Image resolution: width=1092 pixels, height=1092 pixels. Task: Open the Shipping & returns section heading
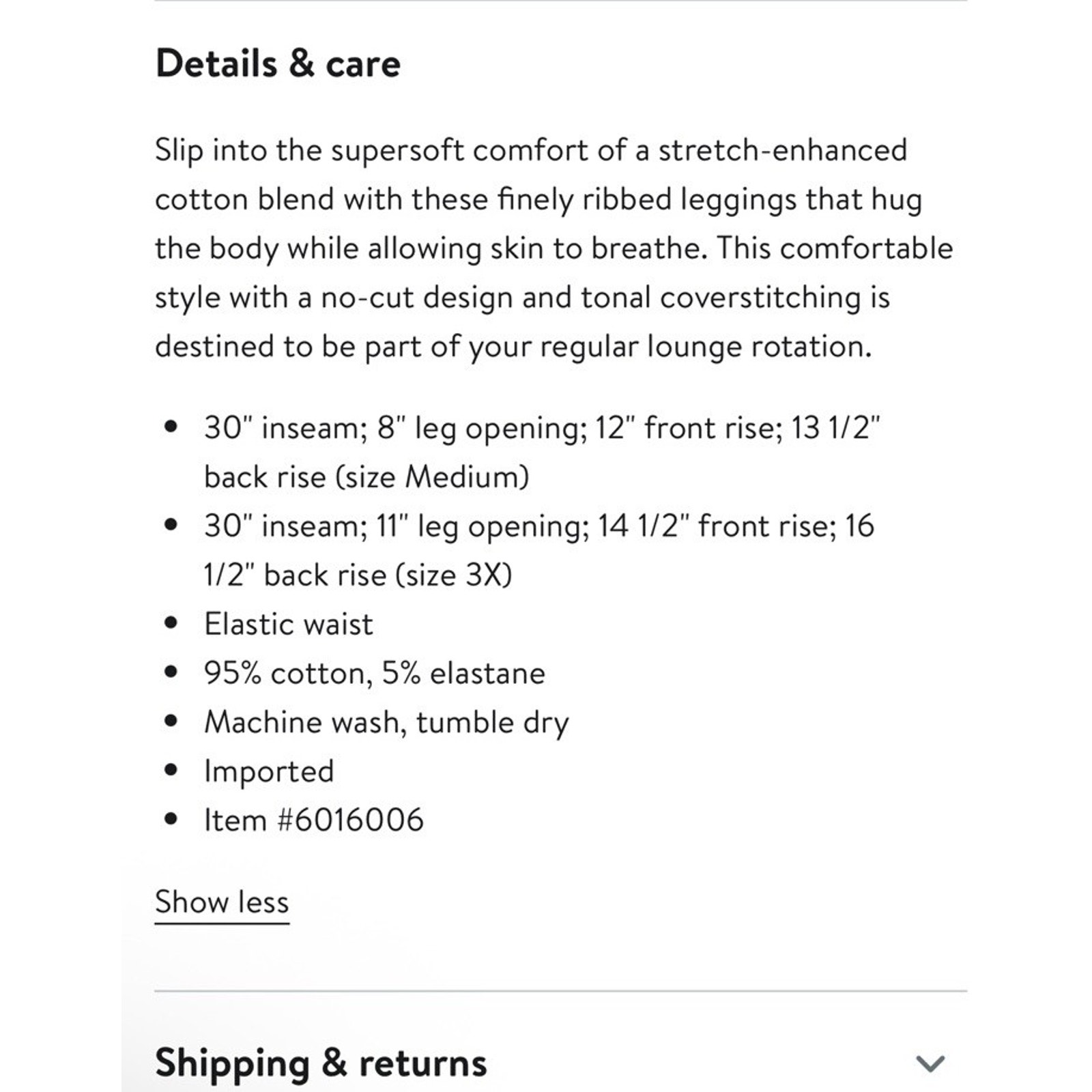(x=321, y=1063)
